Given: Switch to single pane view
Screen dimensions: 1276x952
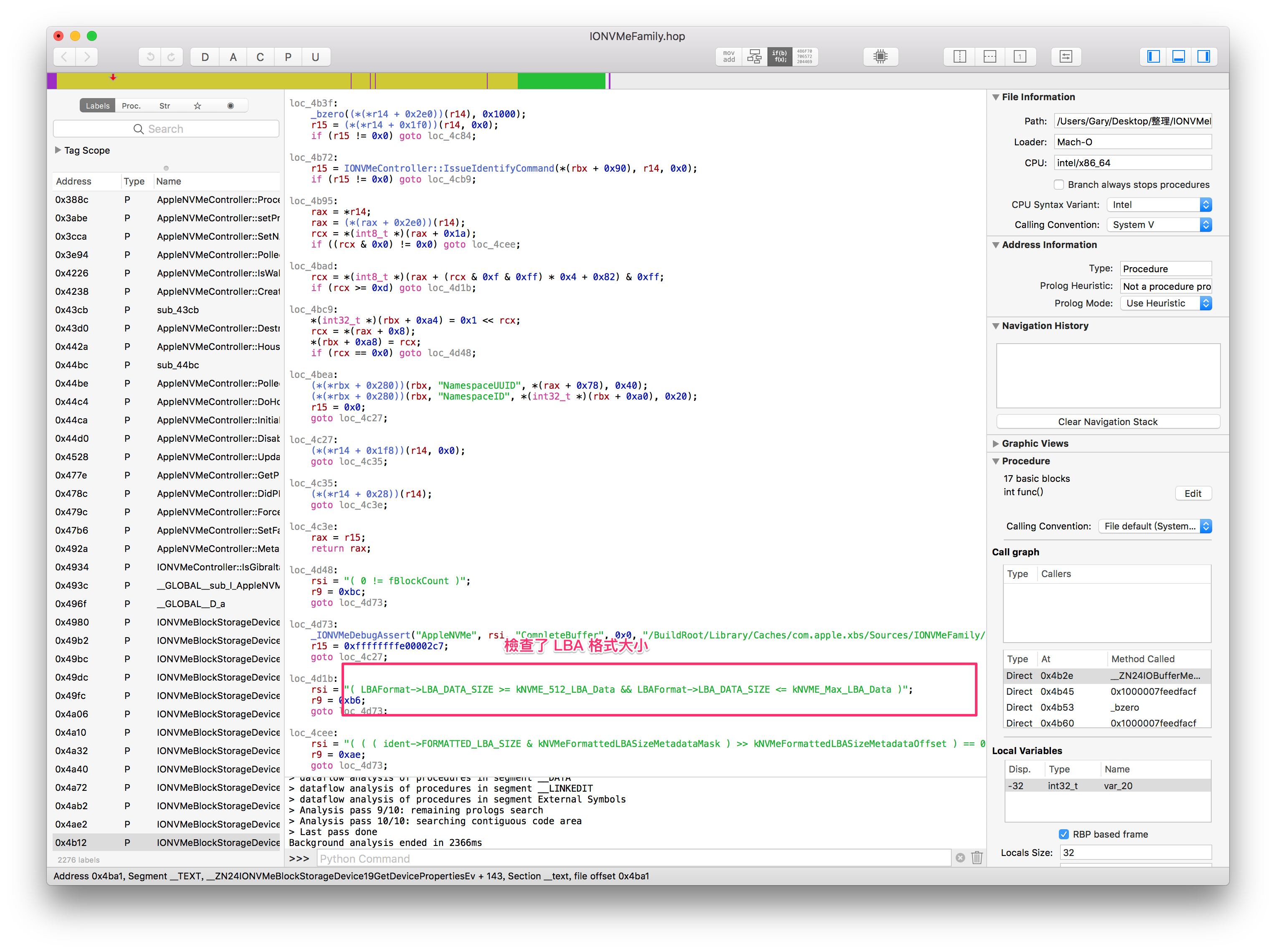Looking at the screenshot, I should point(1020,56).
